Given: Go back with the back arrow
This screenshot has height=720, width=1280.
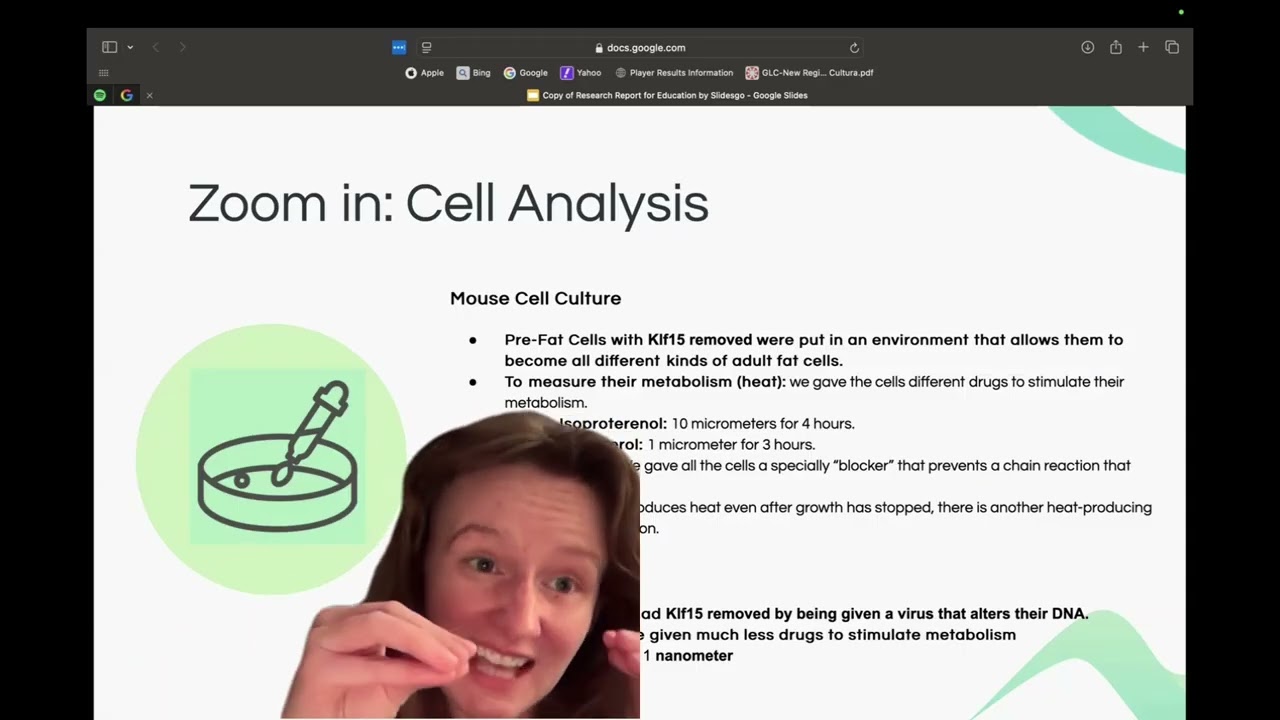Looking at the screenshot, I should tap(155, 47).
